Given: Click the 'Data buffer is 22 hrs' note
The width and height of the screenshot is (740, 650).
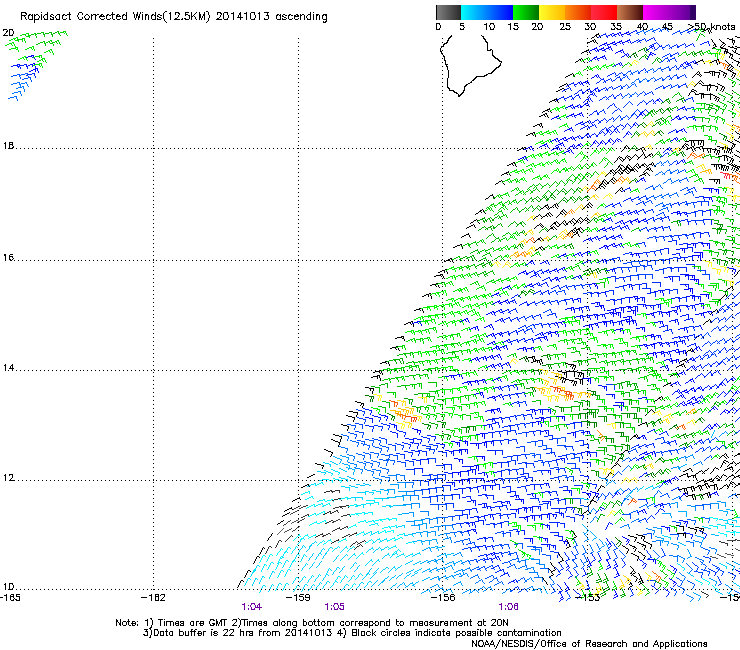Looking at the screenshot, I should click(x=204, y=633).
